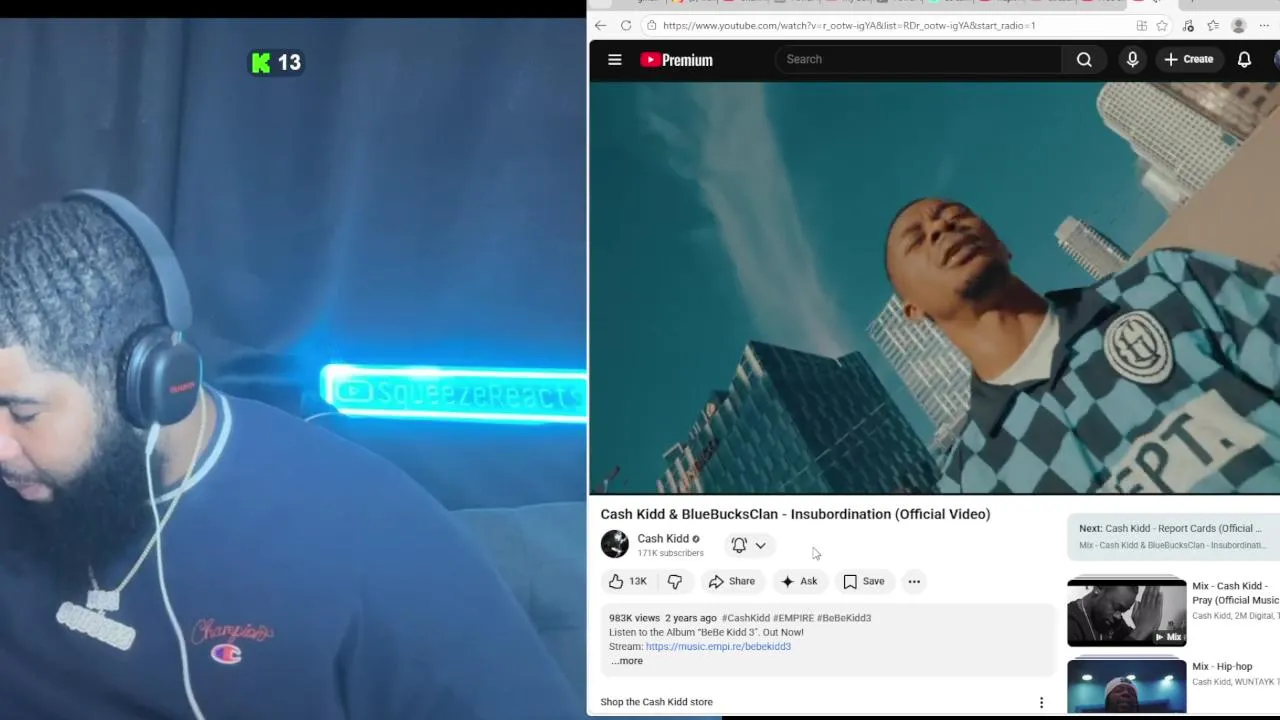Dislike the video with thumbs-down button
Image resolution: width=1280 pixels, height=720 pixels.
(x=675, y=581)
